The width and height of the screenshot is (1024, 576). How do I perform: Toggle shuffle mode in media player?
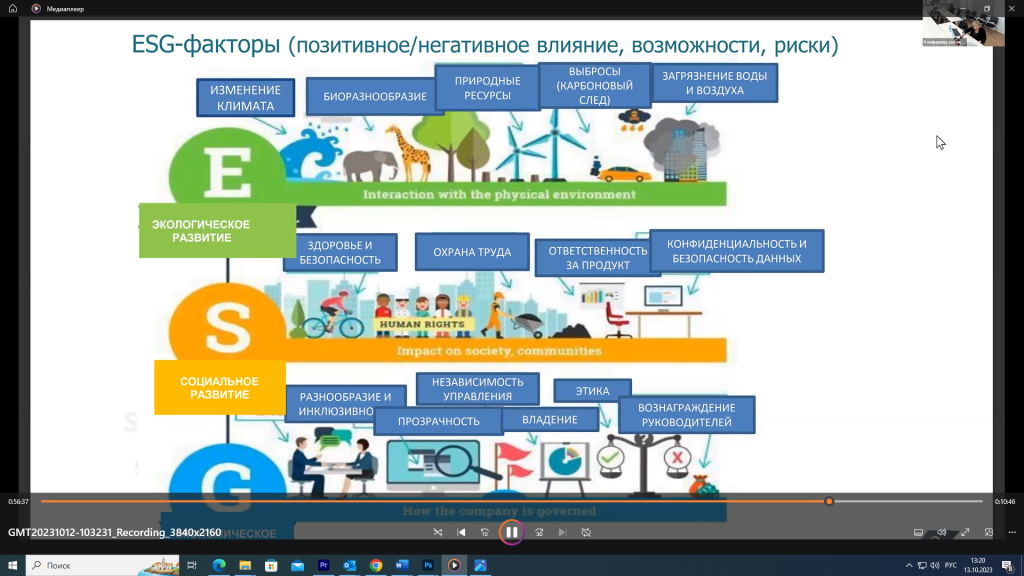[437, 532]
